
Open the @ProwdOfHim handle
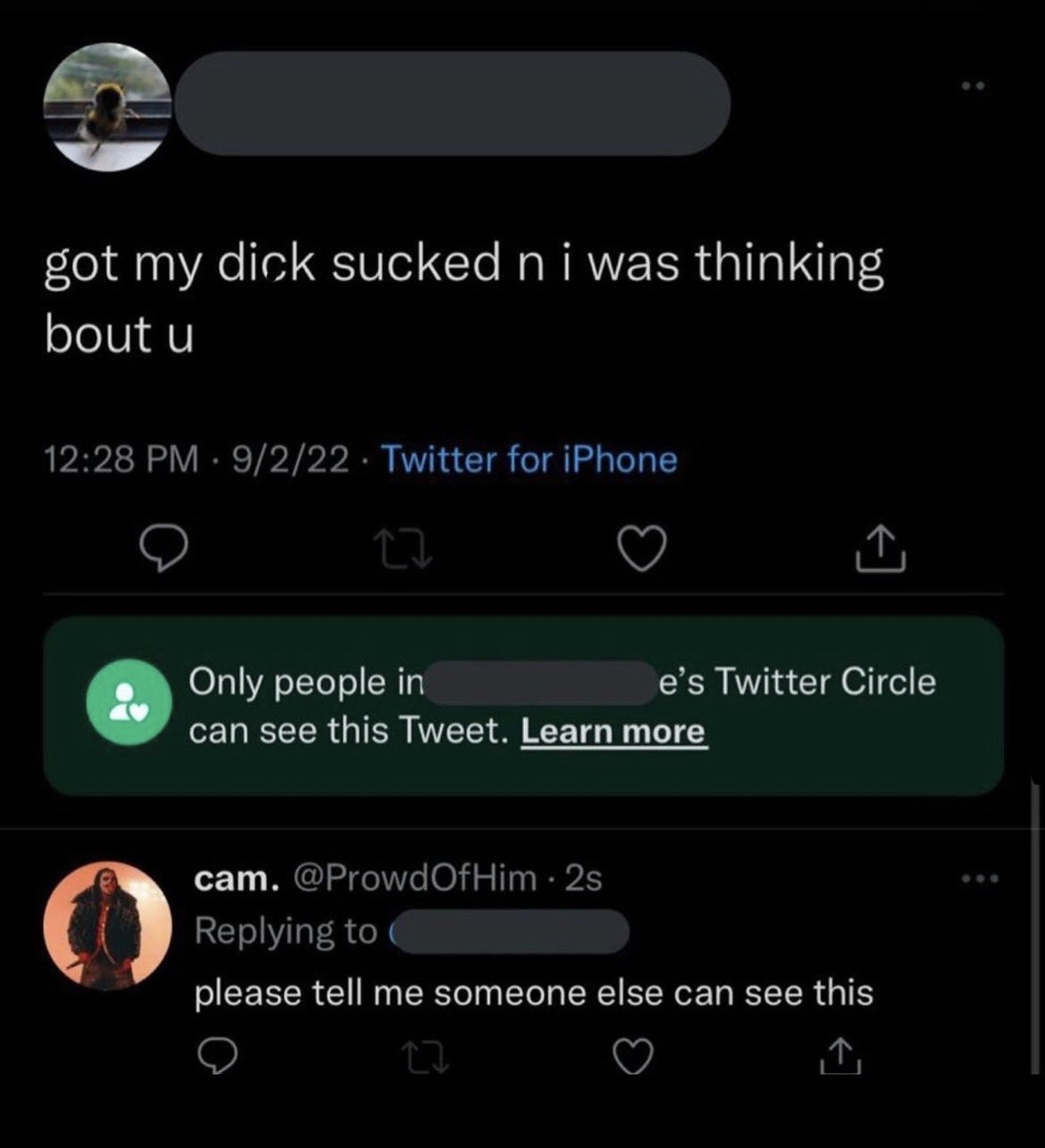coord(414,879)
